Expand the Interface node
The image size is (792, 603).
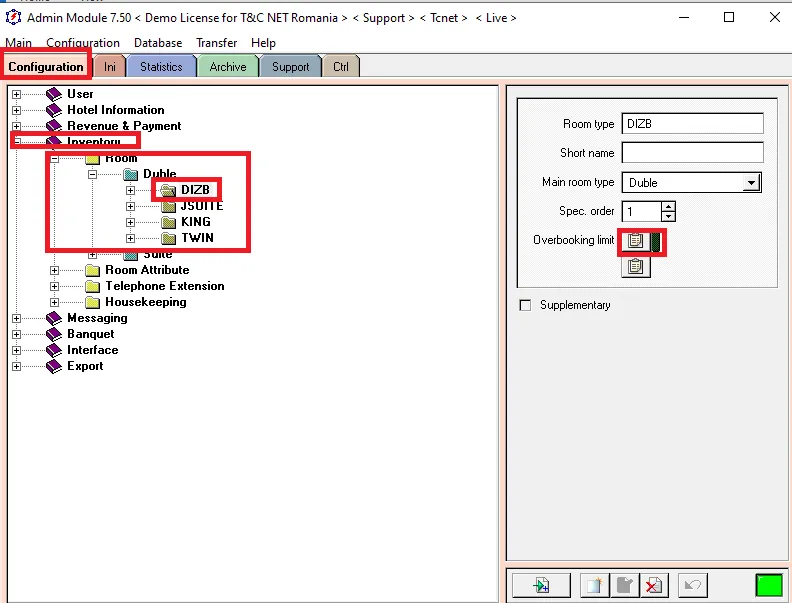17,350
